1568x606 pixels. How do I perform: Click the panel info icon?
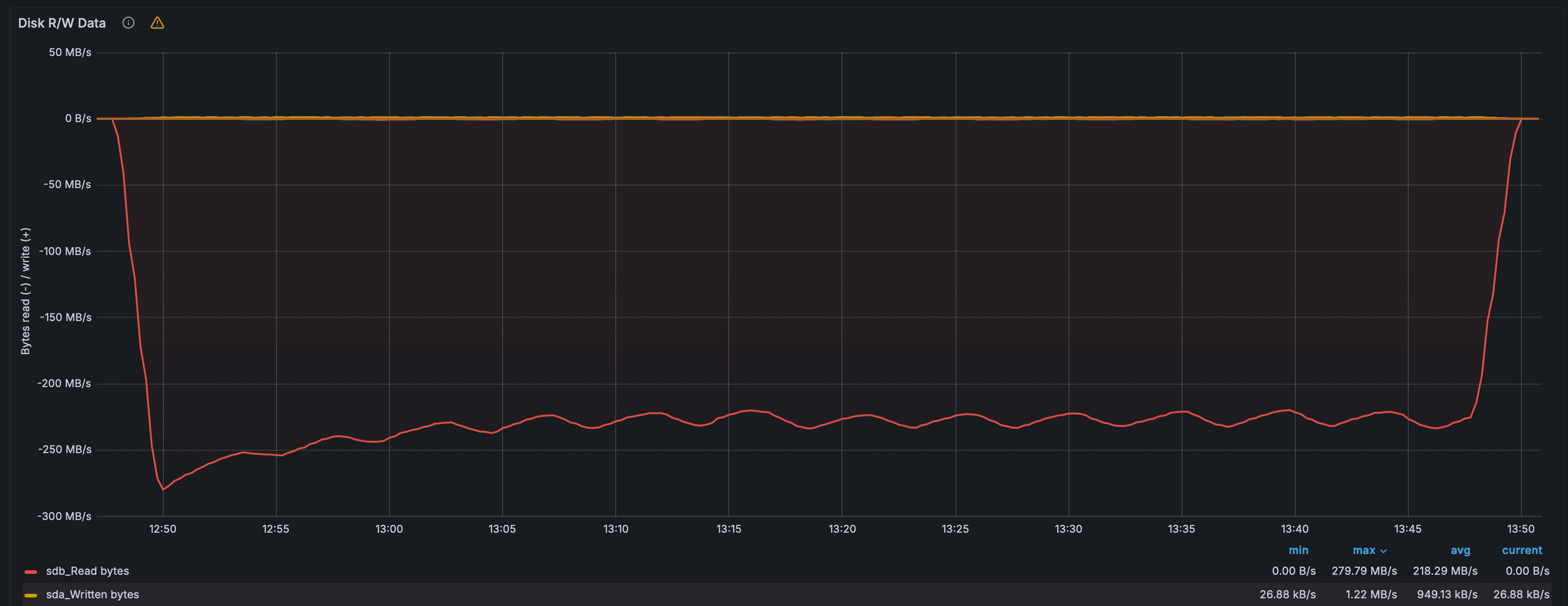pos(128,23)
